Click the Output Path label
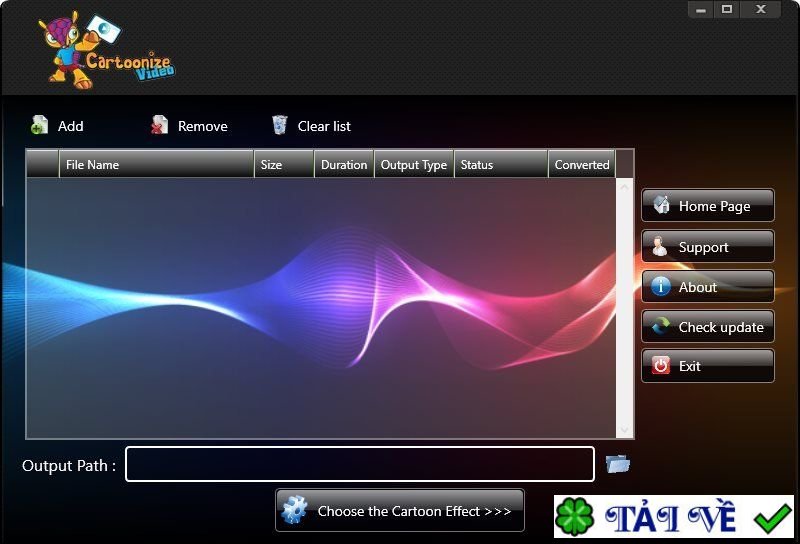 (69, 465)
